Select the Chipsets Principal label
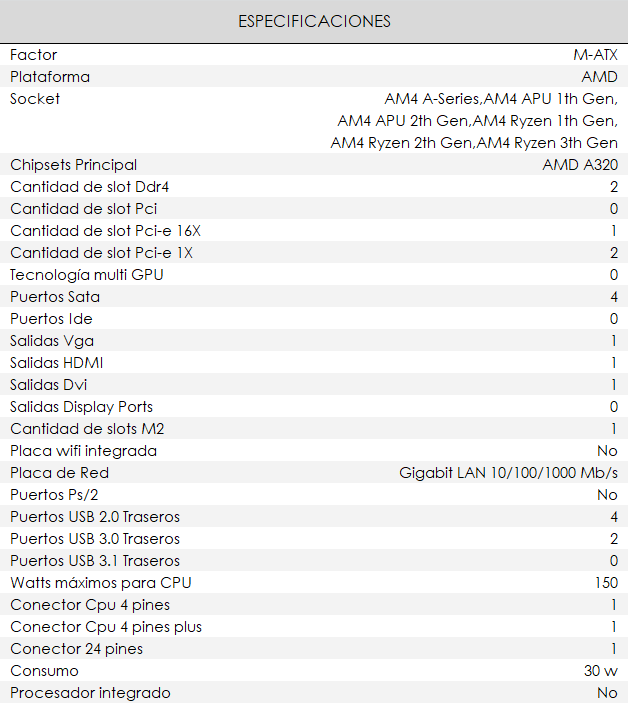This screenshot has width=628, height=704. click(74, 165)
